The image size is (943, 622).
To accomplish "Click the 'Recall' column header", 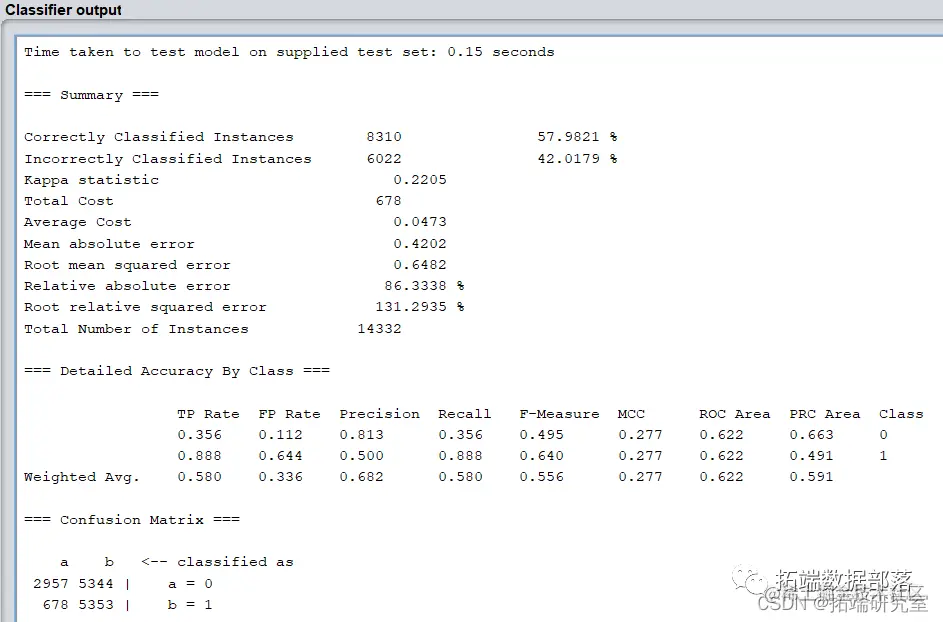I will click(464, 414).
